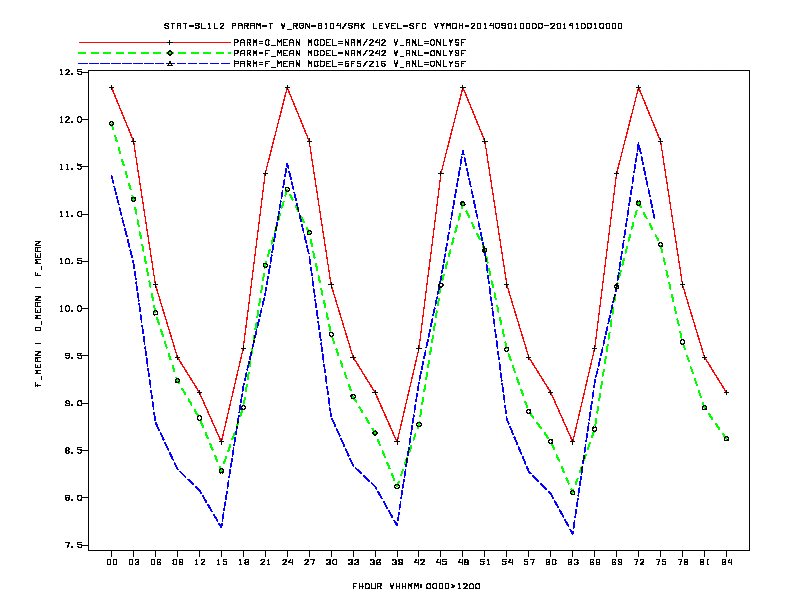This screenshot has width=792, height=612.
Task: Click the y-axis tick label 10.0
Action: pos(70,309)
